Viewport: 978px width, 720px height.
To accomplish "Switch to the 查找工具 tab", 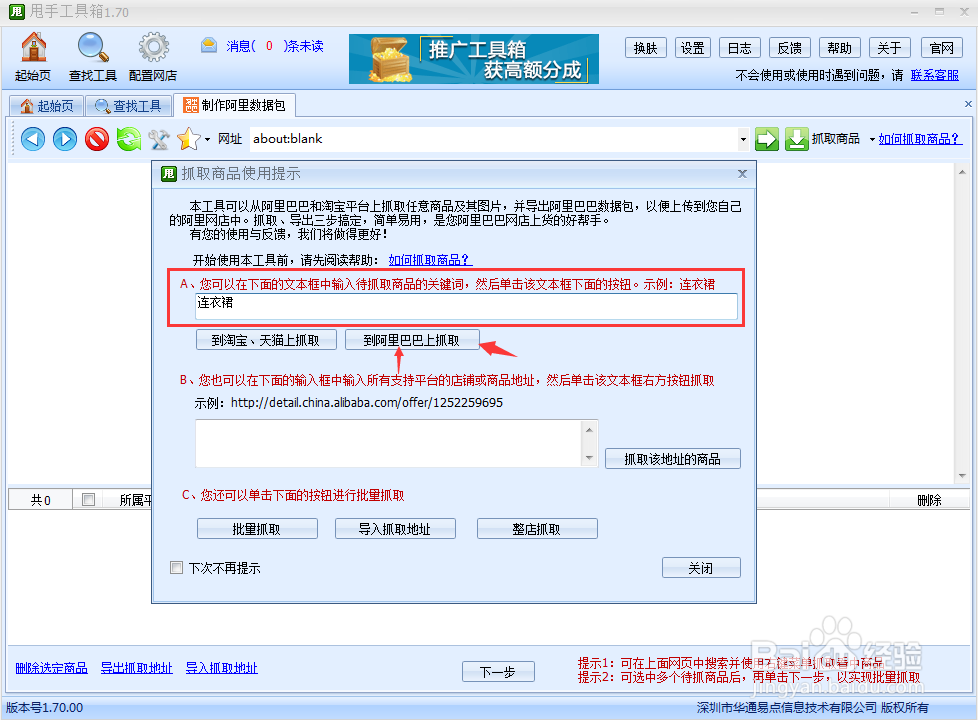I will [126, 104].
